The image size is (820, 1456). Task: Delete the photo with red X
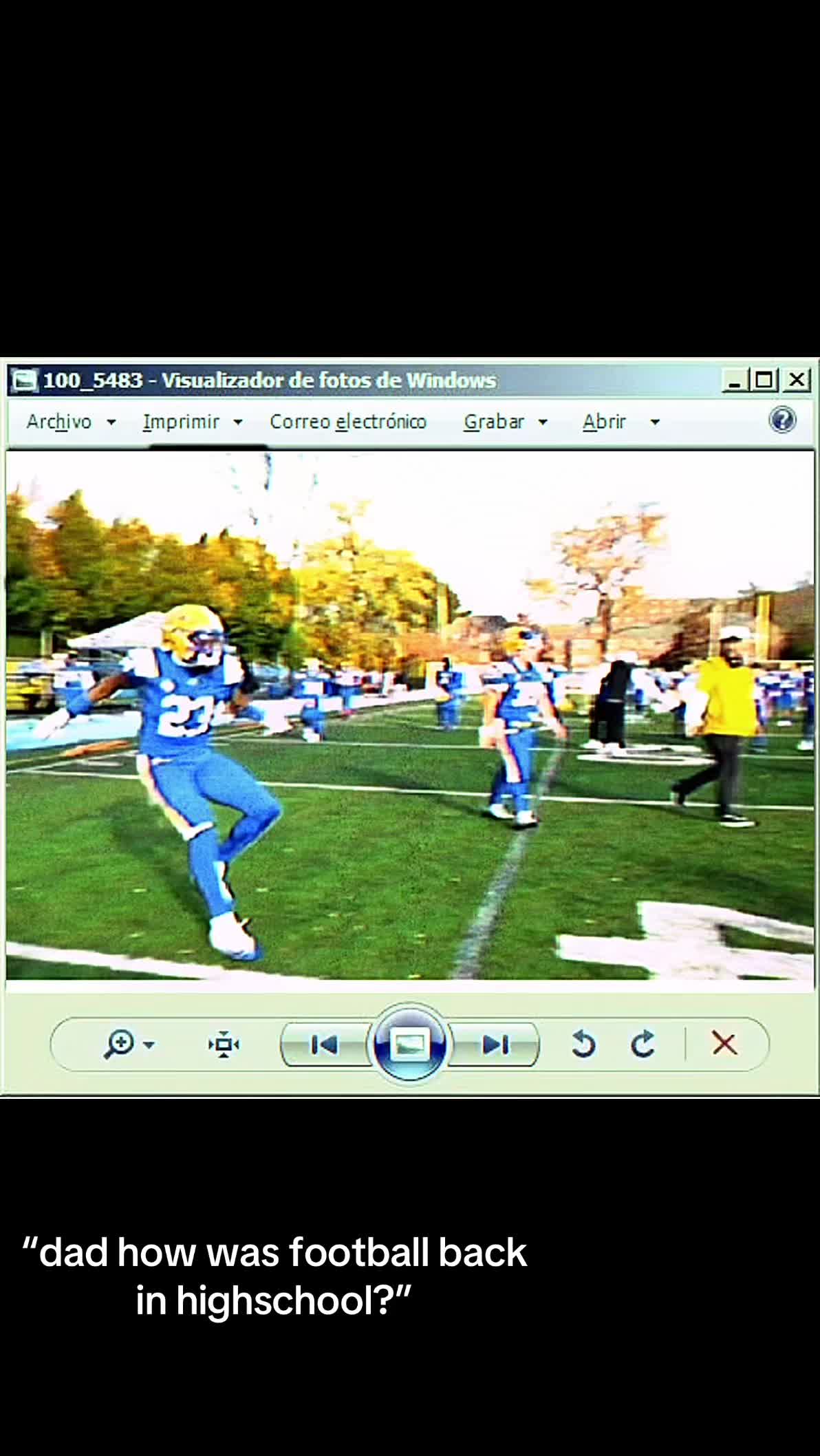tap(724, 1044)
